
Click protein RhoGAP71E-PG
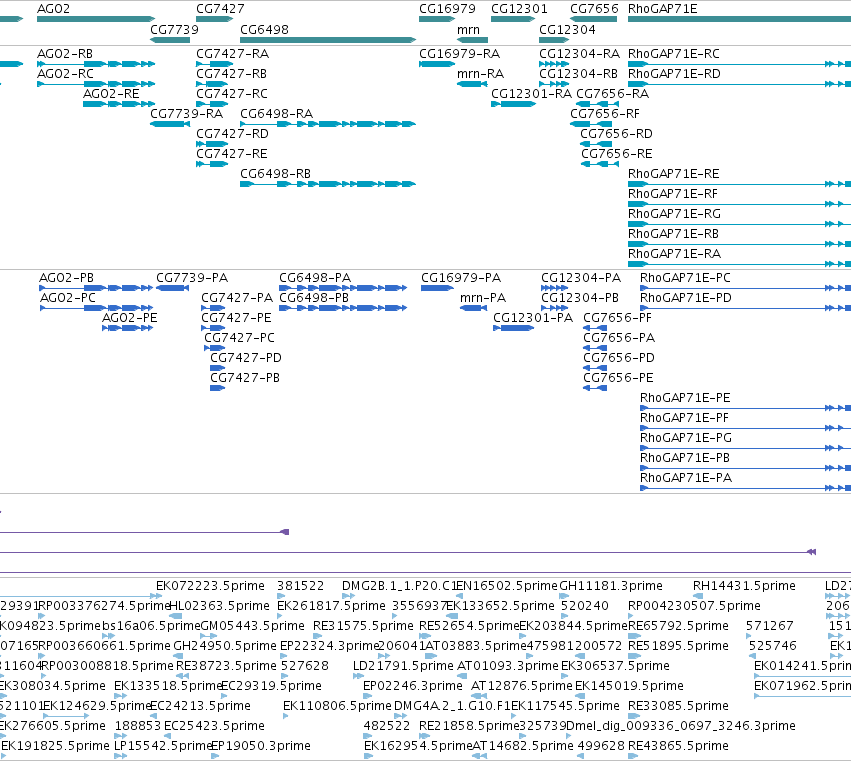tap(686, 438)
